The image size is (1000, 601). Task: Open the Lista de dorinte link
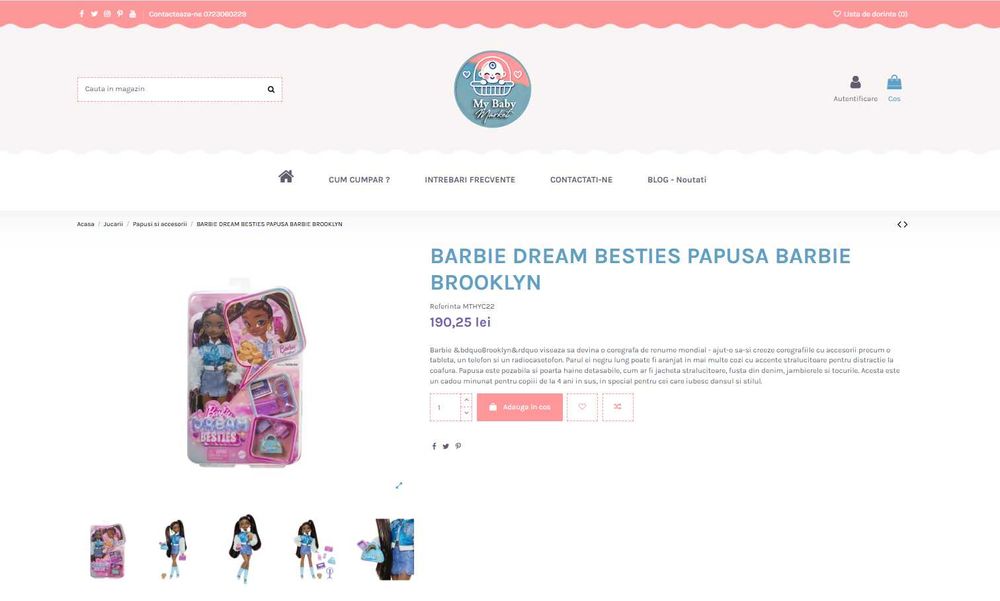(x=871, y=13)
